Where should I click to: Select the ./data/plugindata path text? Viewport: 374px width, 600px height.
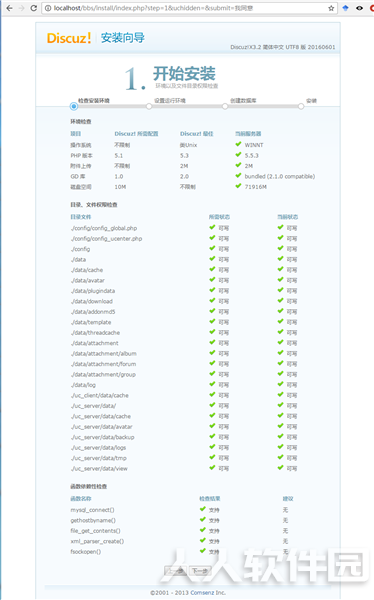click(x=93, y=291)
